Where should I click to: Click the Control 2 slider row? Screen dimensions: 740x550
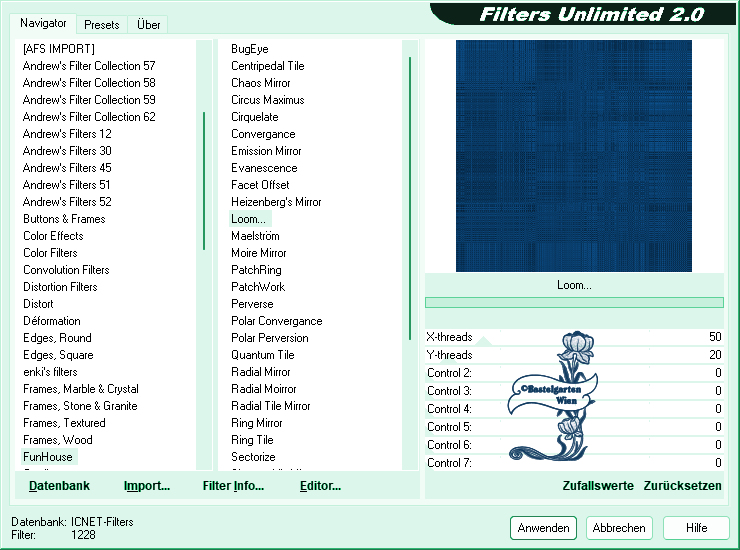point(574,373)
